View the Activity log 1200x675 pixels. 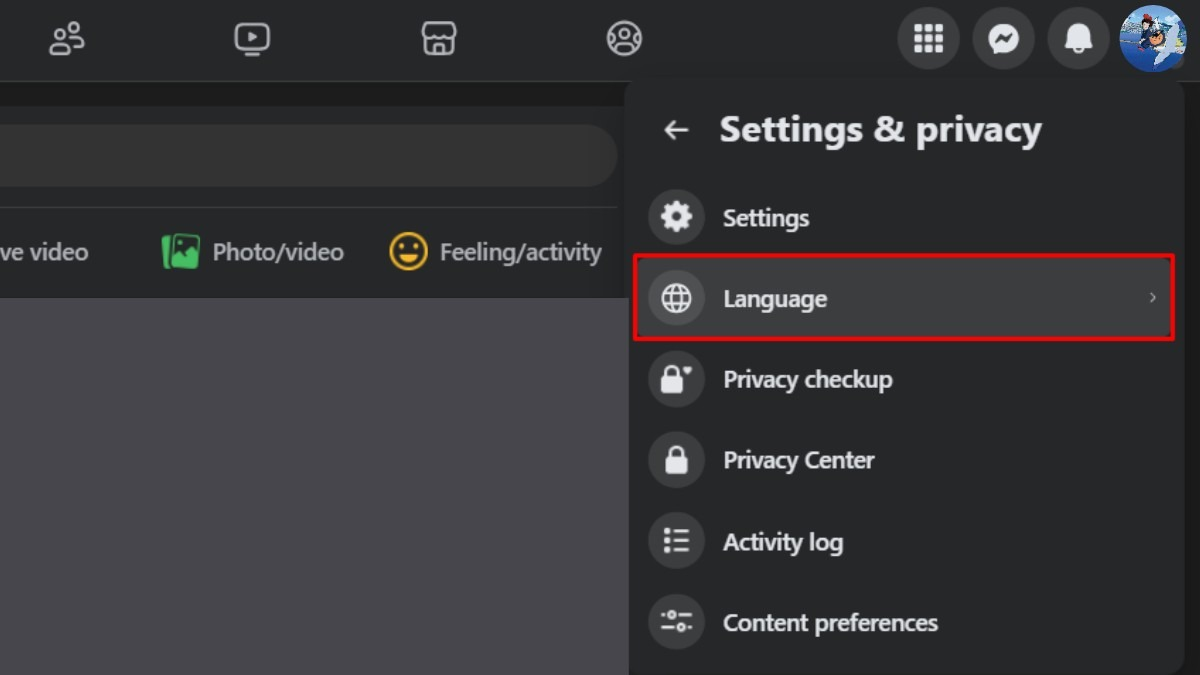(782, 542)
